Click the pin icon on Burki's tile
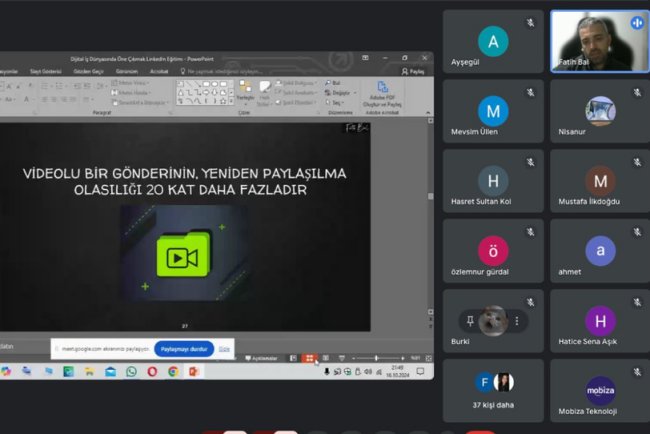650x434 pixels. 468,321
